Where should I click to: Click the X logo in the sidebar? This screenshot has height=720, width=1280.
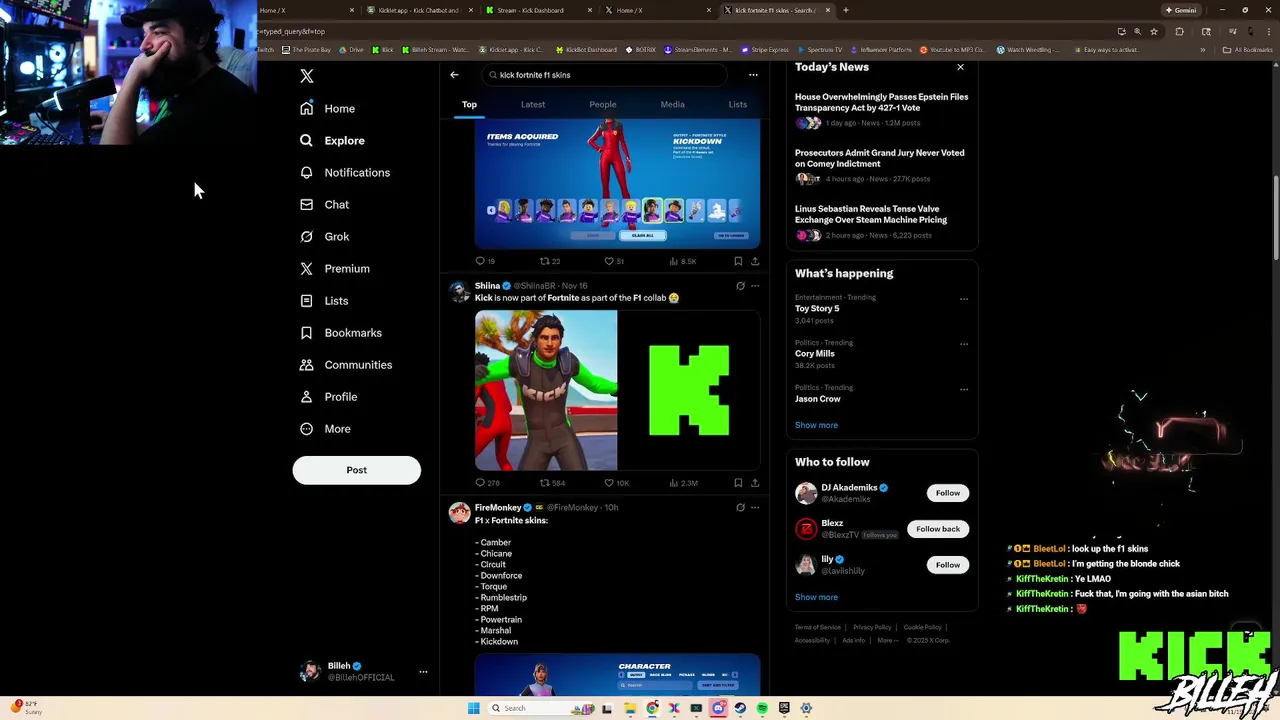[307, 76]
